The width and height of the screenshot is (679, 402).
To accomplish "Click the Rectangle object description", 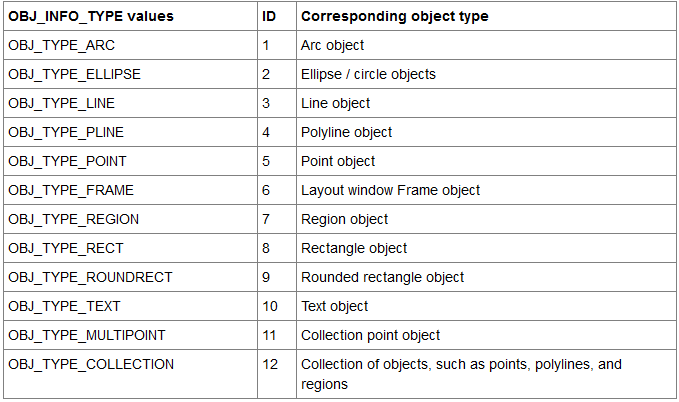I will [x=354, y=248].
